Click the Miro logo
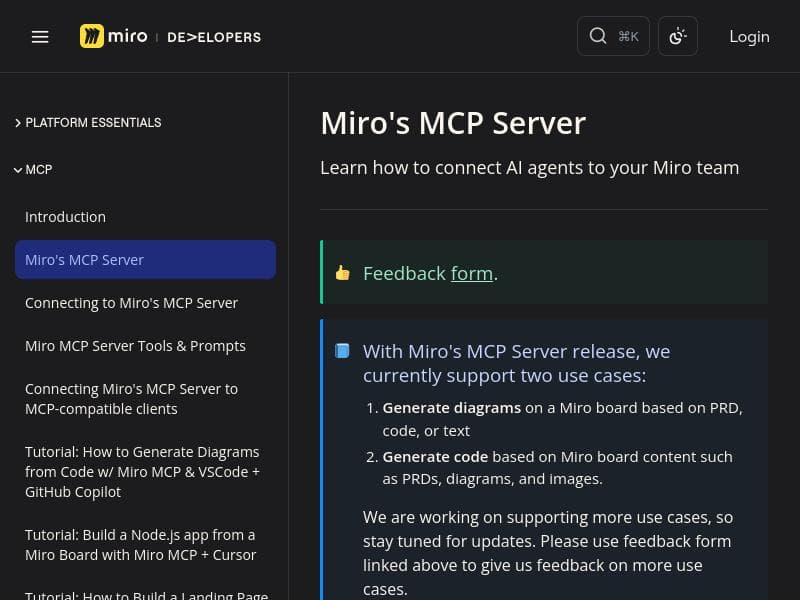The width and height of the screenshot is (800, 600). (x=113, y=36)
